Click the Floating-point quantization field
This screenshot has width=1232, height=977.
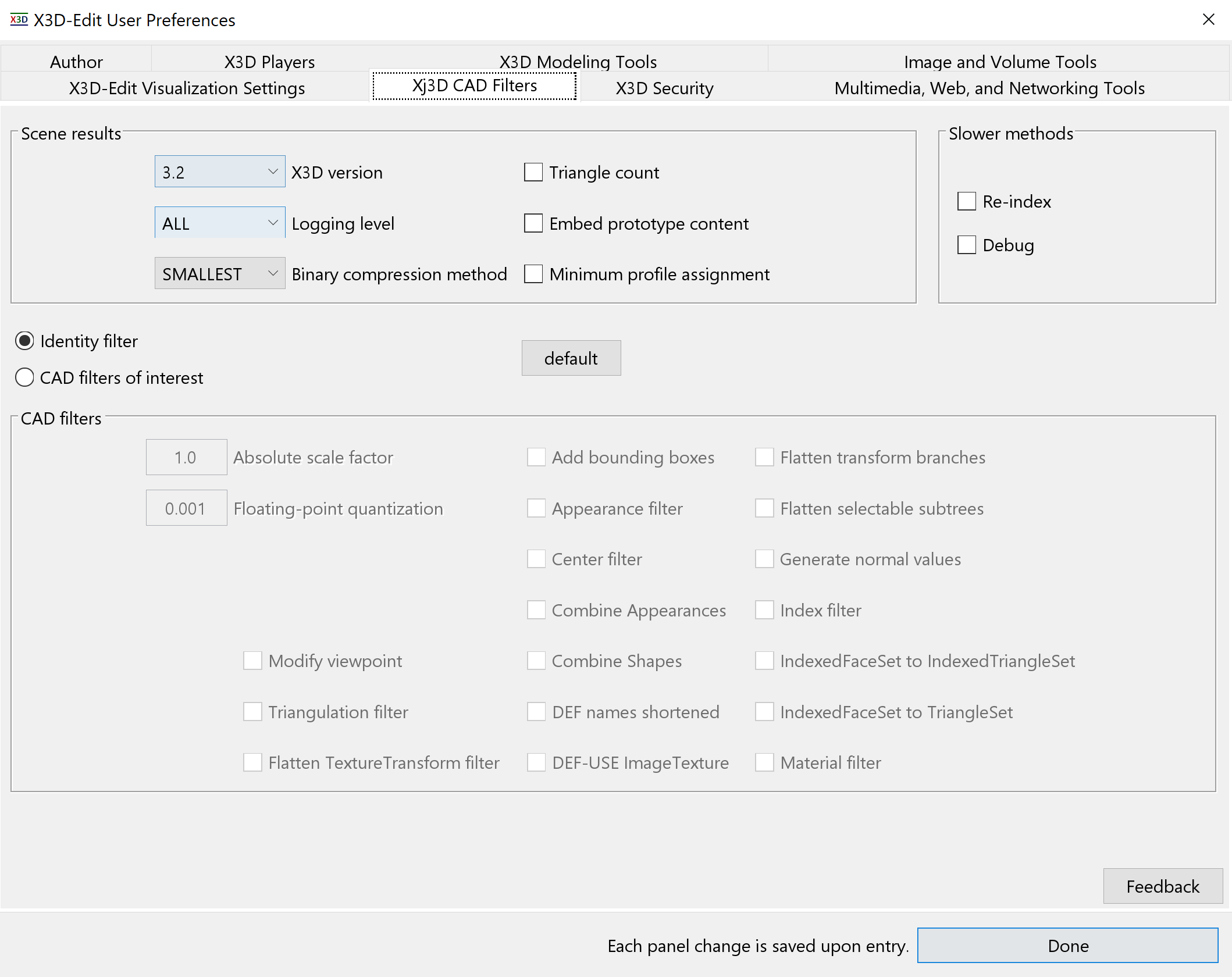[186, 508]
